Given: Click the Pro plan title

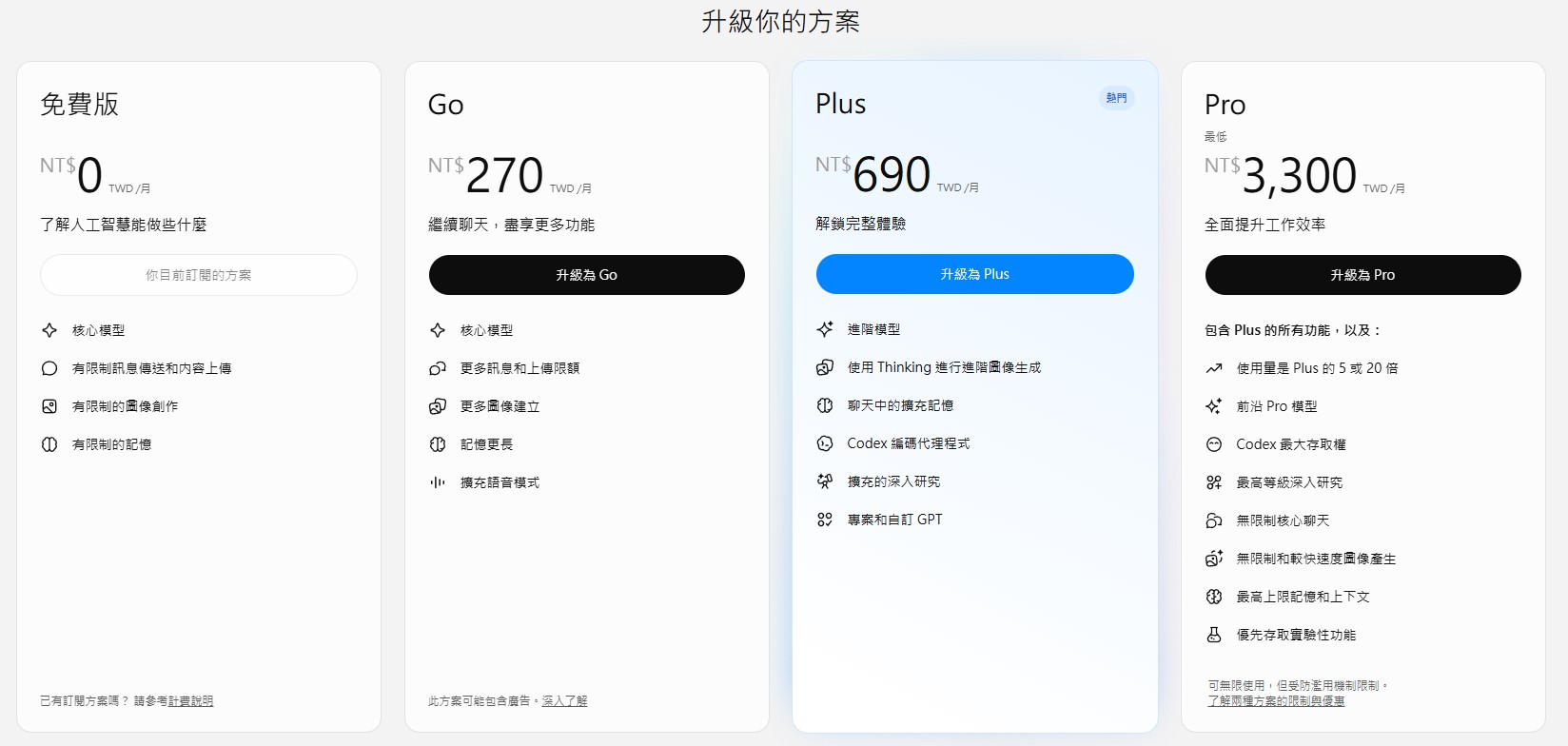Looking at the screenshot, I should (1225, 105).
